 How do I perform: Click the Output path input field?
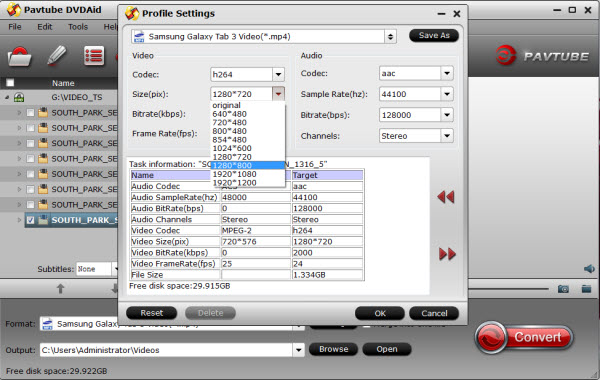[167, 350]
